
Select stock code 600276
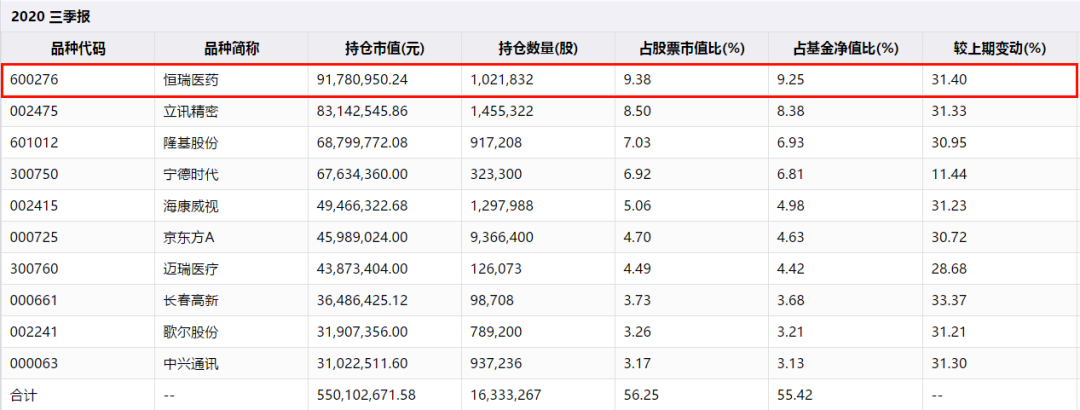point(34,79)
